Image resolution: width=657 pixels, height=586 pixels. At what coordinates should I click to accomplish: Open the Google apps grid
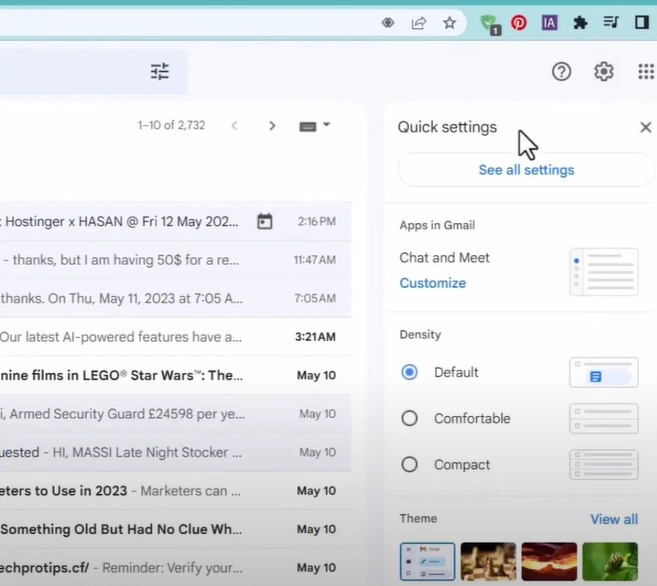click(646, 72)
